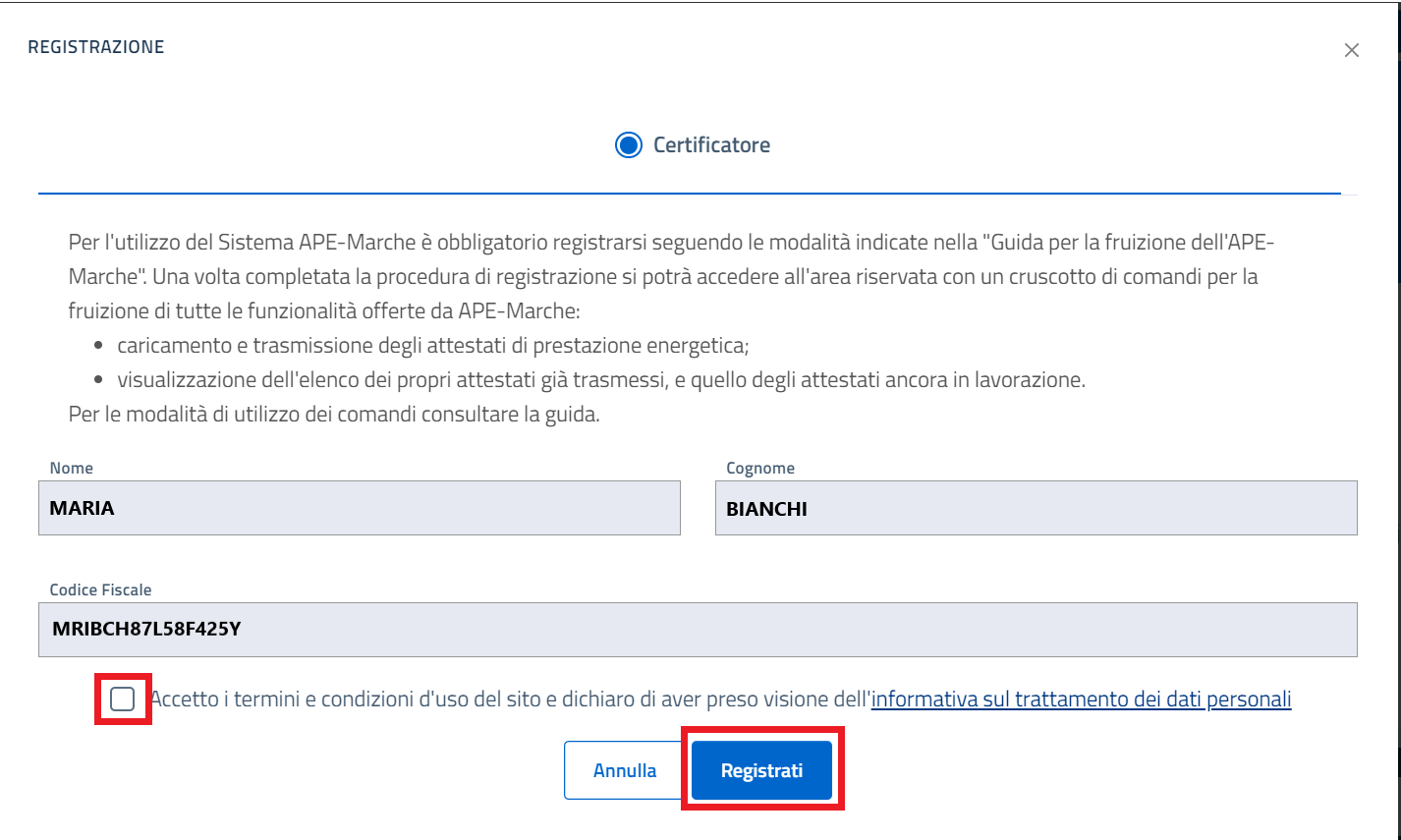Choose the Certificatore account type option
This screenshot has height=840, width=1401.
click(x=630, y=143)
